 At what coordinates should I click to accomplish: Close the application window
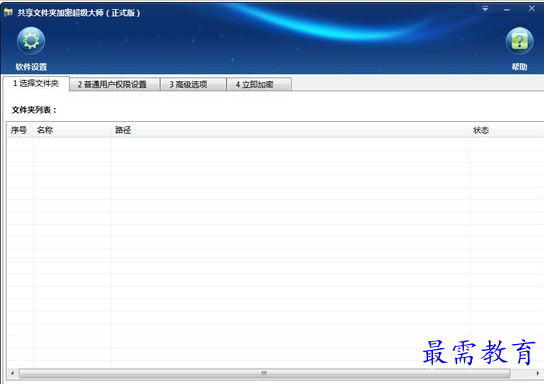[532, 9]
